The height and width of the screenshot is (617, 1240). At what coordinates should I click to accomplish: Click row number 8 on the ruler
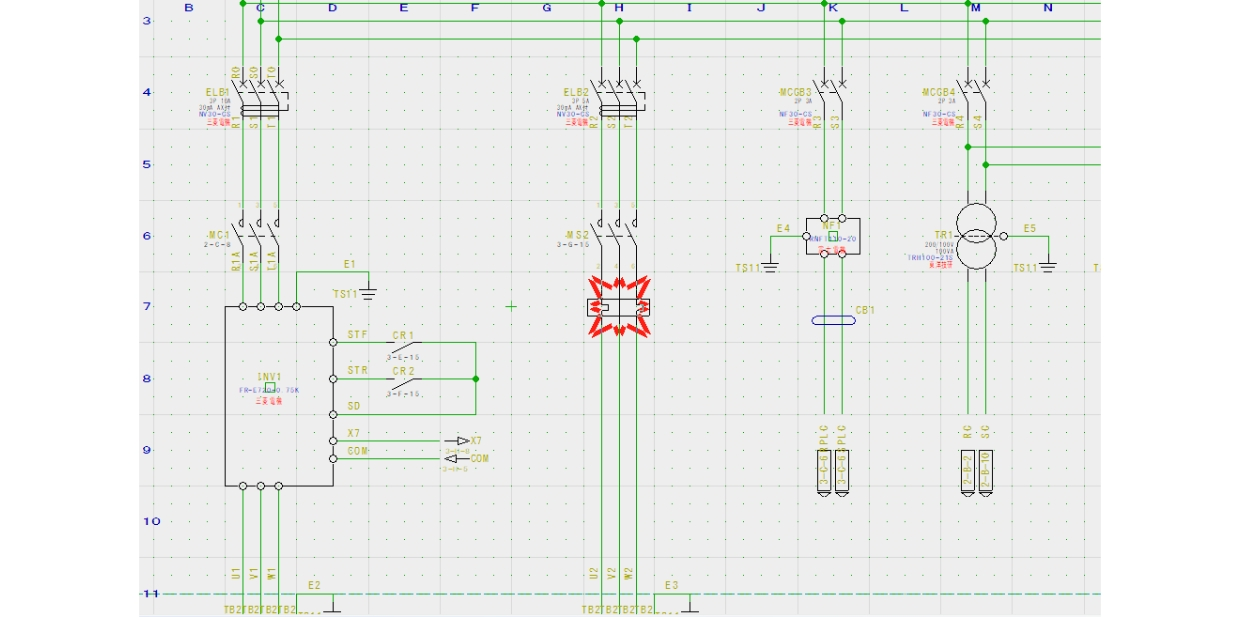point(147,378)
